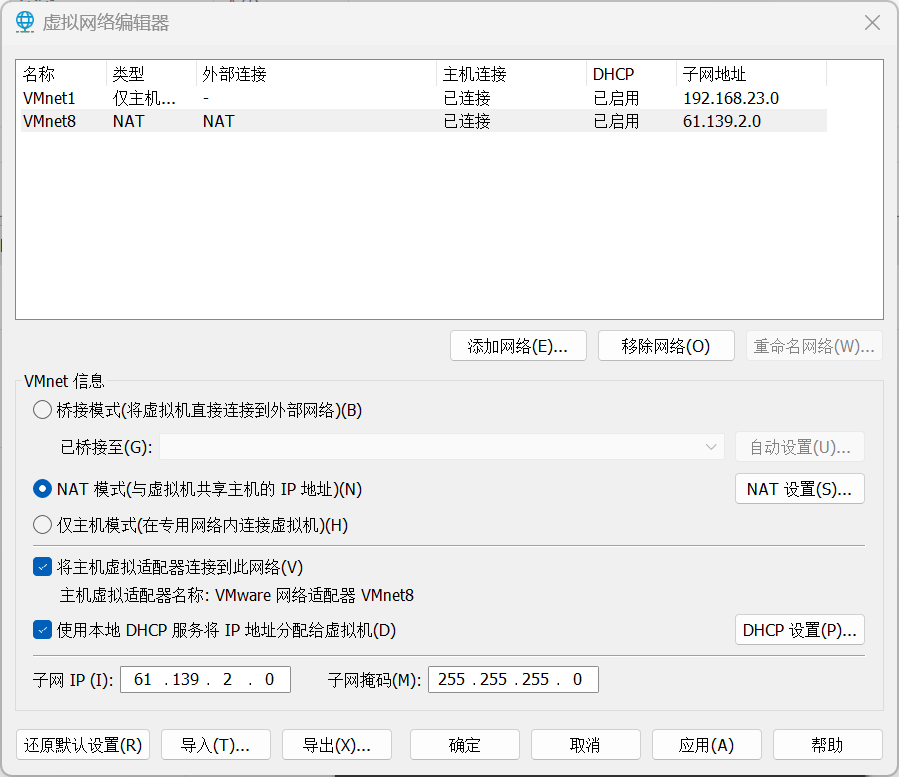Click the 导出 button
Viewport: 899px width, 777px height.
(x=337, y=745)
